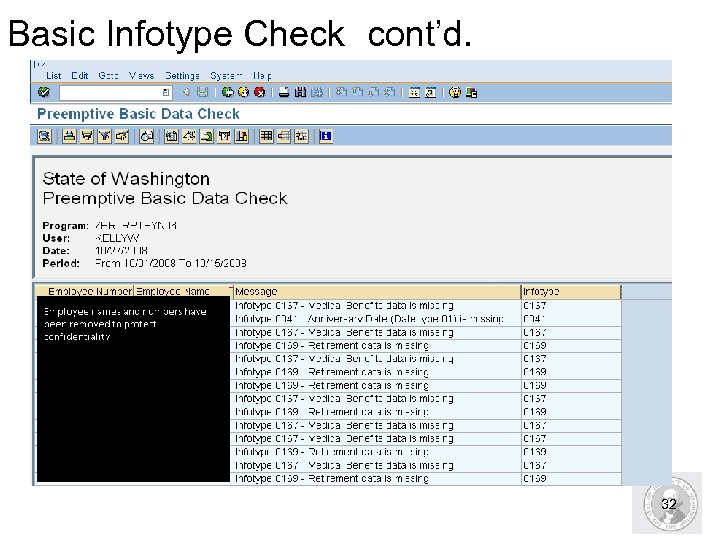Click the Generate Shortcut icon
The width and height of the screenshot is (720, 540).
click(430, 92)
